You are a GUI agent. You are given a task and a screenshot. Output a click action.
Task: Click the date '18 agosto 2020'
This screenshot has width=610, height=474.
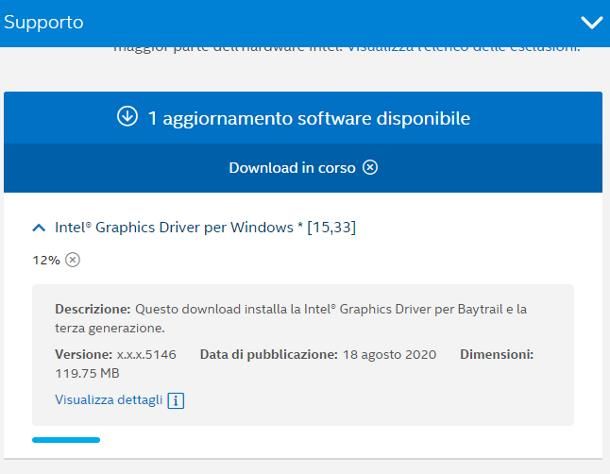click(389, 355)
